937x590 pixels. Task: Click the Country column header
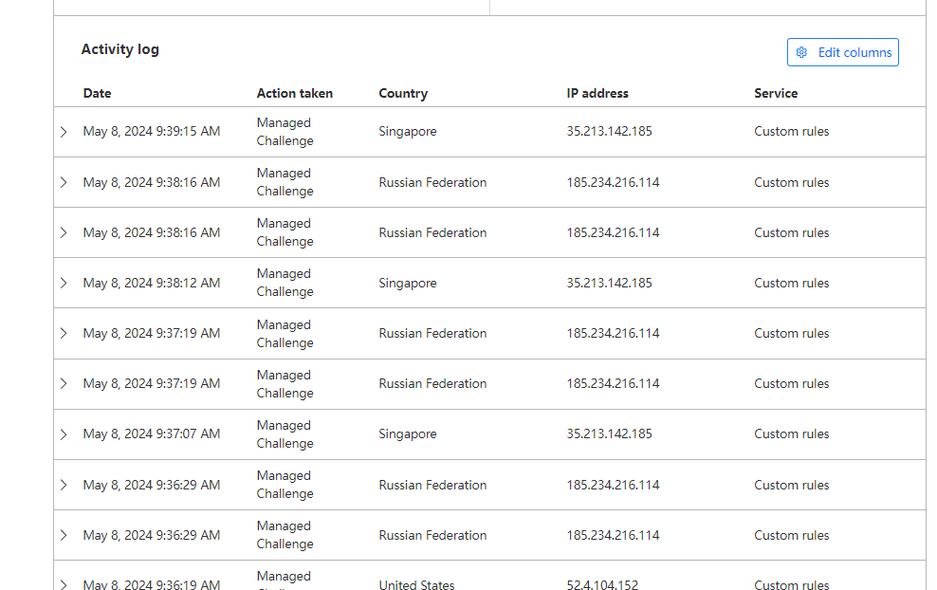point(403,93)
